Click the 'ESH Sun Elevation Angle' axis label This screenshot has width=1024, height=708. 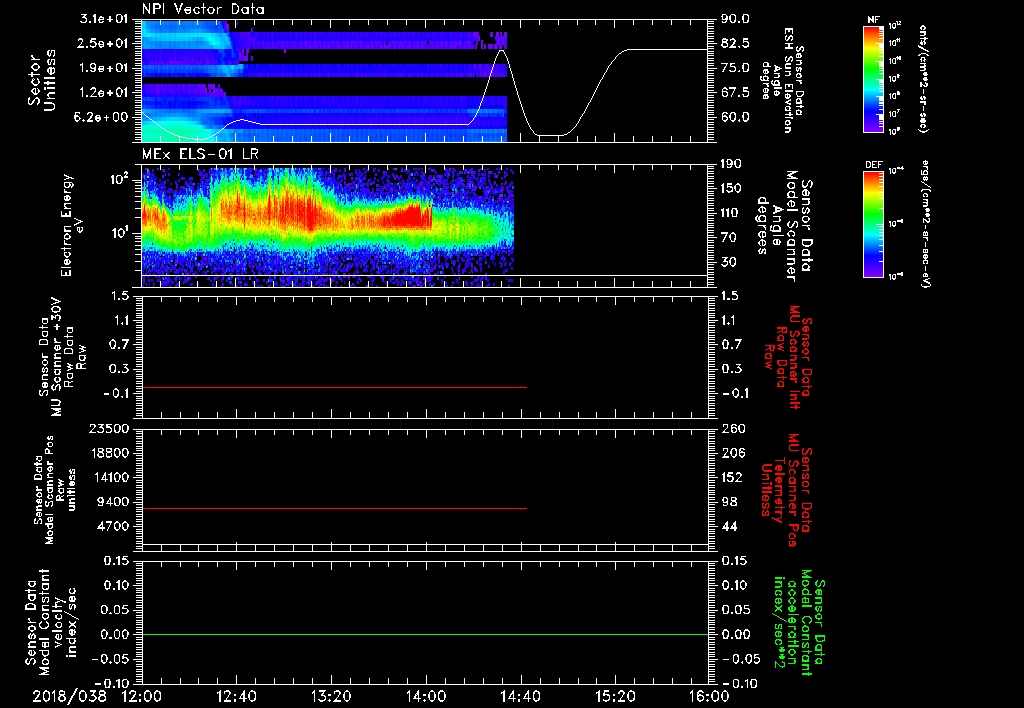780,80
